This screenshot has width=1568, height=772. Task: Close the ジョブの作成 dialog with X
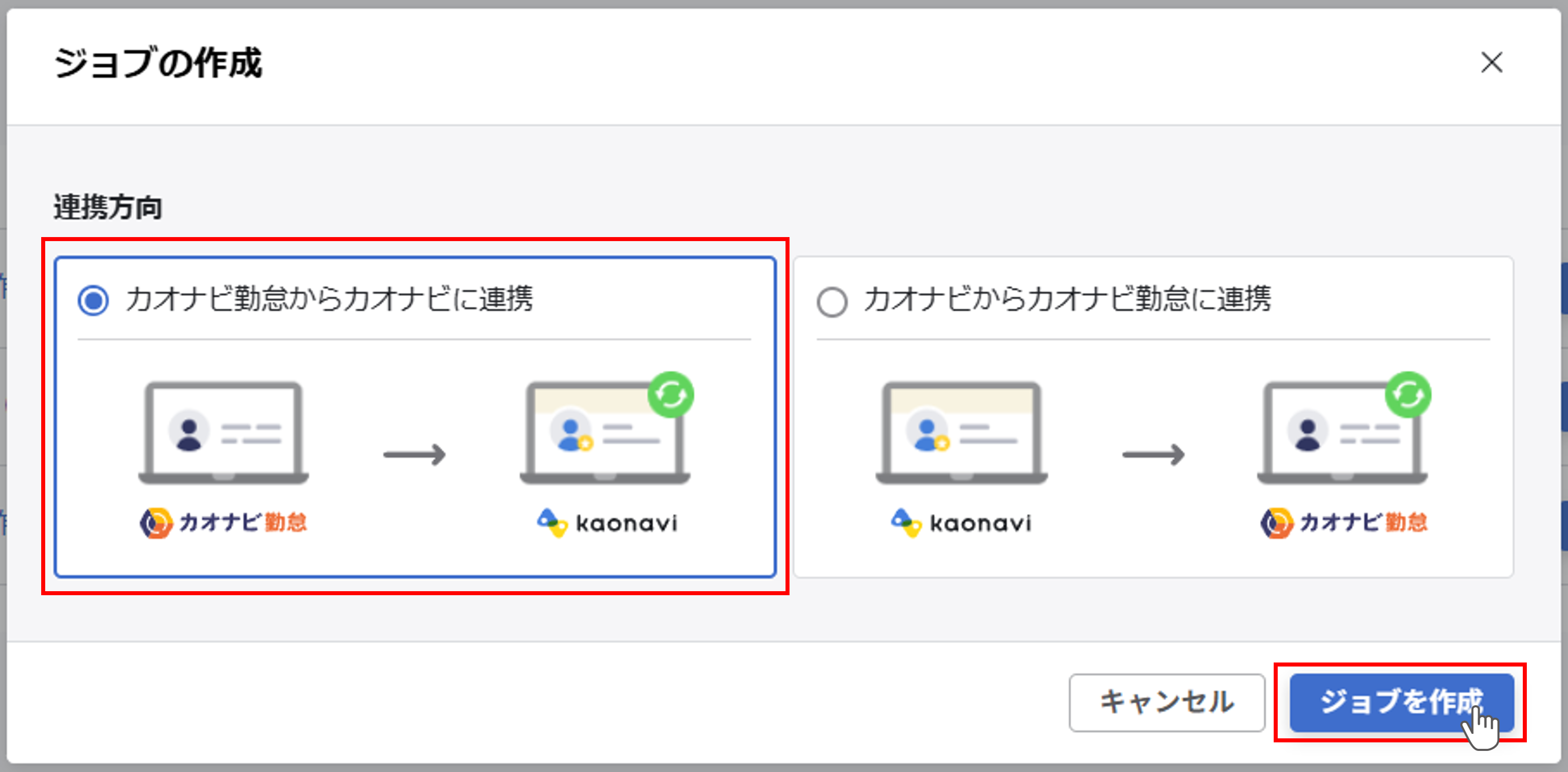(x=1491, y=63)
